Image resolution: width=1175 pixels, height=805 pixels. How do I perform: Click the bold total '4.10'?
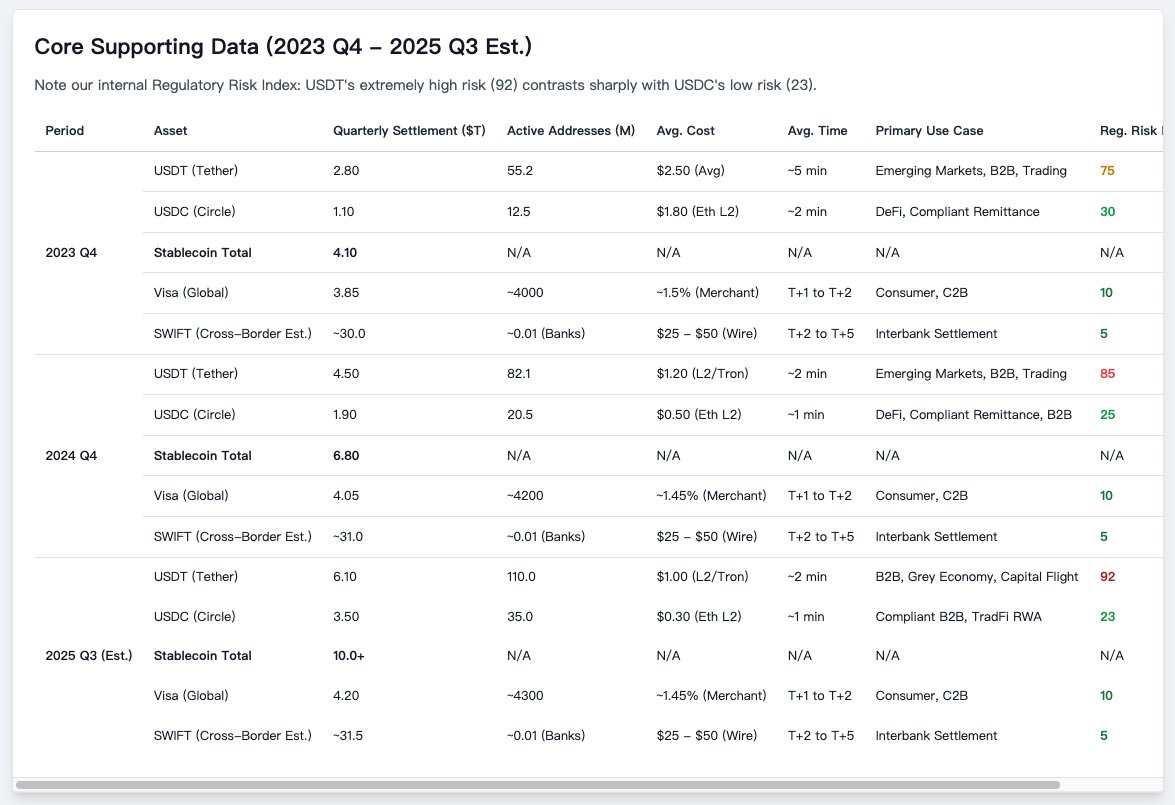point(345,253)
